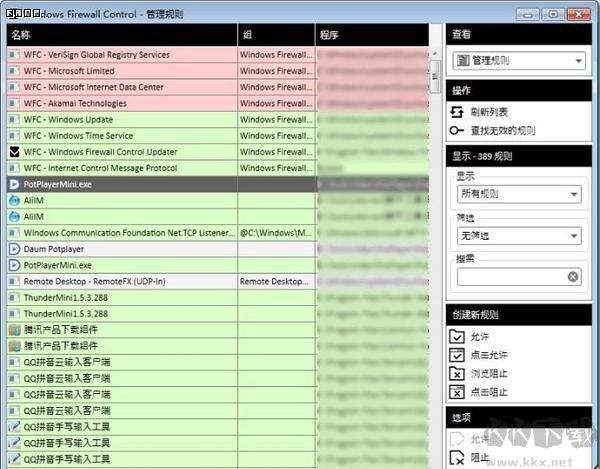Click group cell of WFC - VeriSign row
The width and height of the screenshot is (600, 469).
click(x=276, y=55)
